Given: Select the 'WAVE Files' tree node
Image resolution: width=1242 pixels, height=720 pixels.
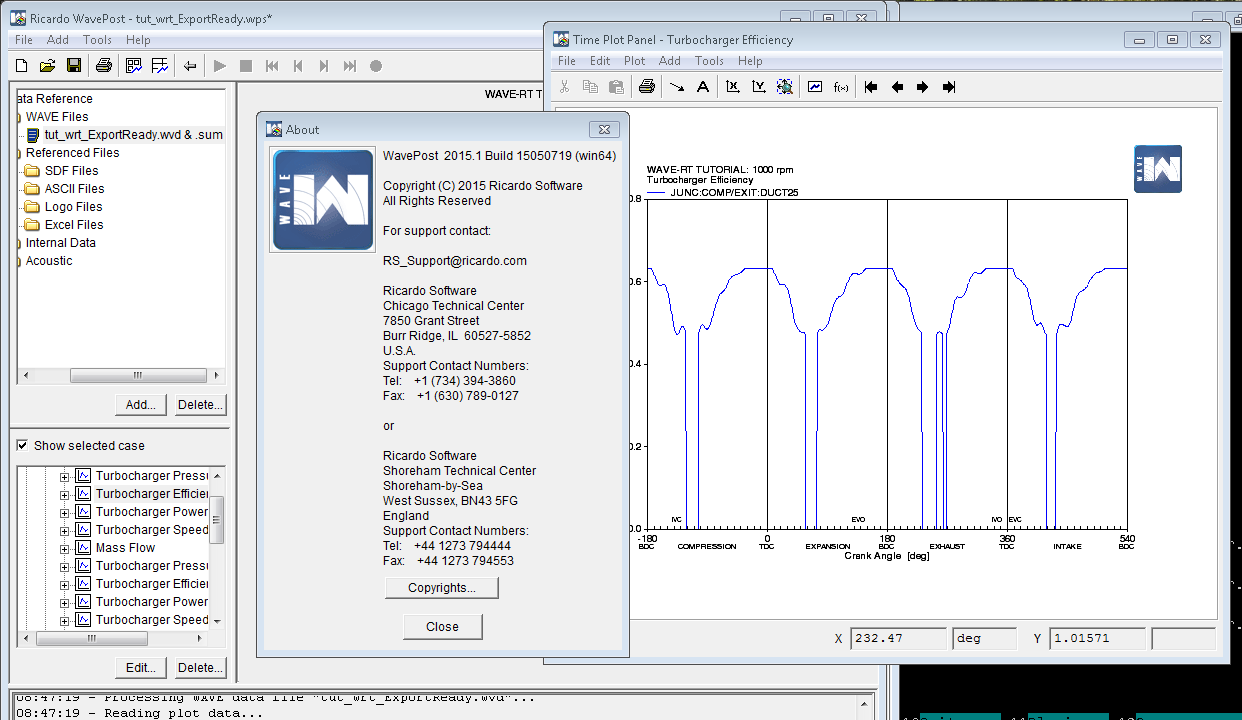Looking at the screenshot, I should [x=57, y=117].
